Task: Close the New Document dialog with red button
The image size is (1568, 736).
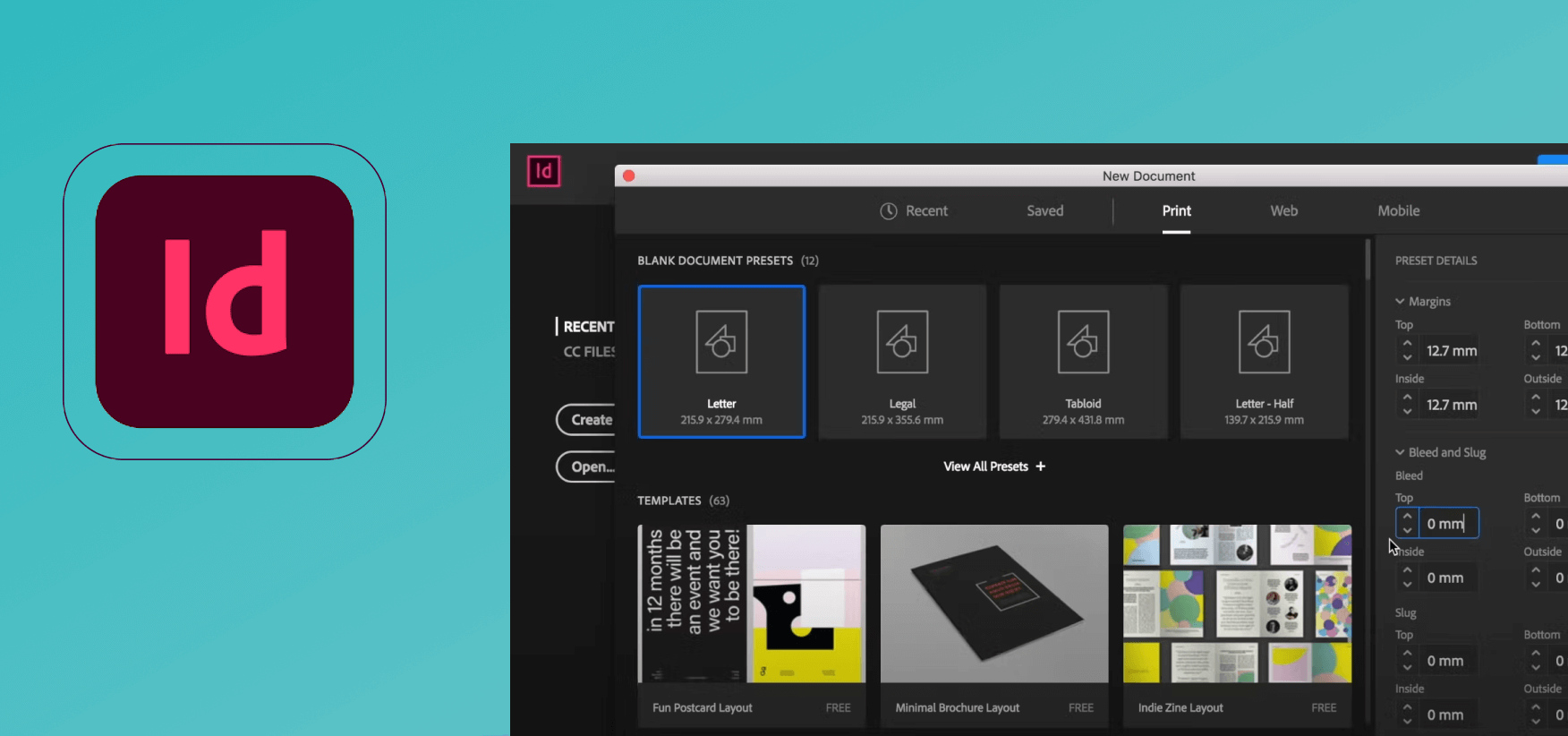Action: 628,175
